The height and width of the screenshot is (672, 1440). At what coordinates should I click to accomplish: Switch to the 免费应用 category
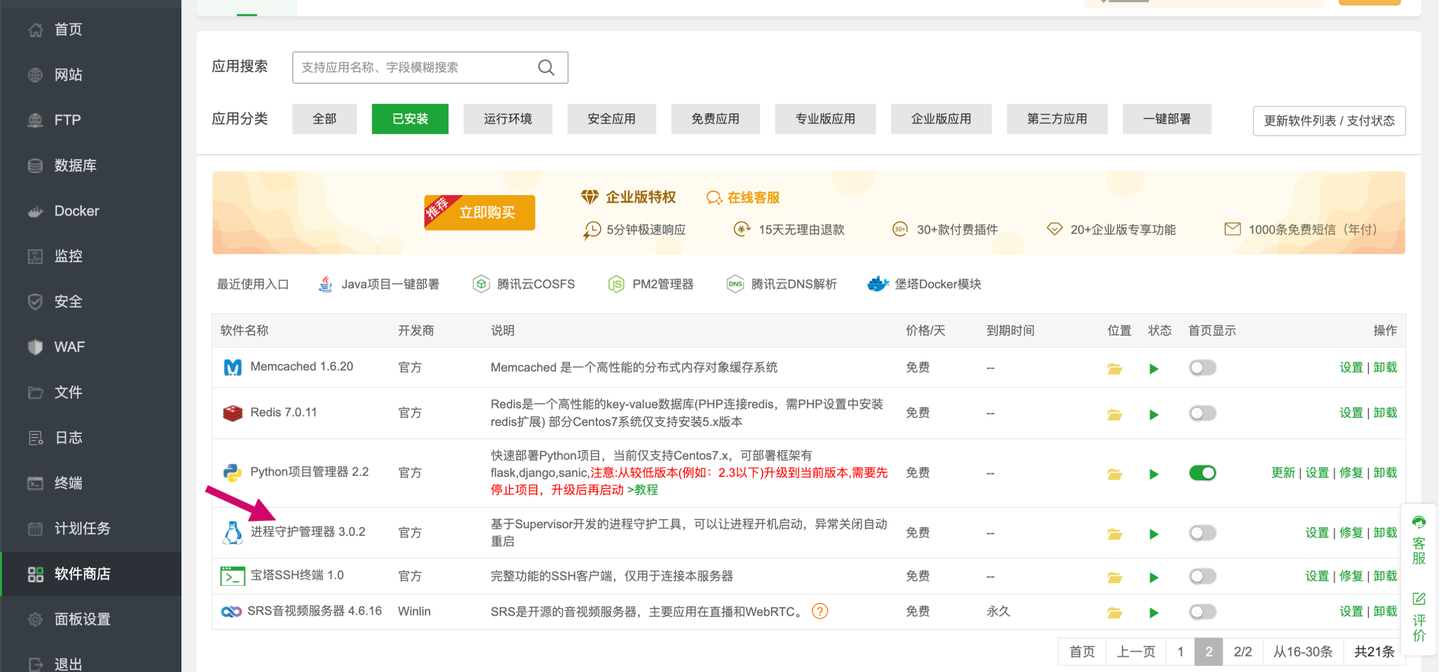716,119
